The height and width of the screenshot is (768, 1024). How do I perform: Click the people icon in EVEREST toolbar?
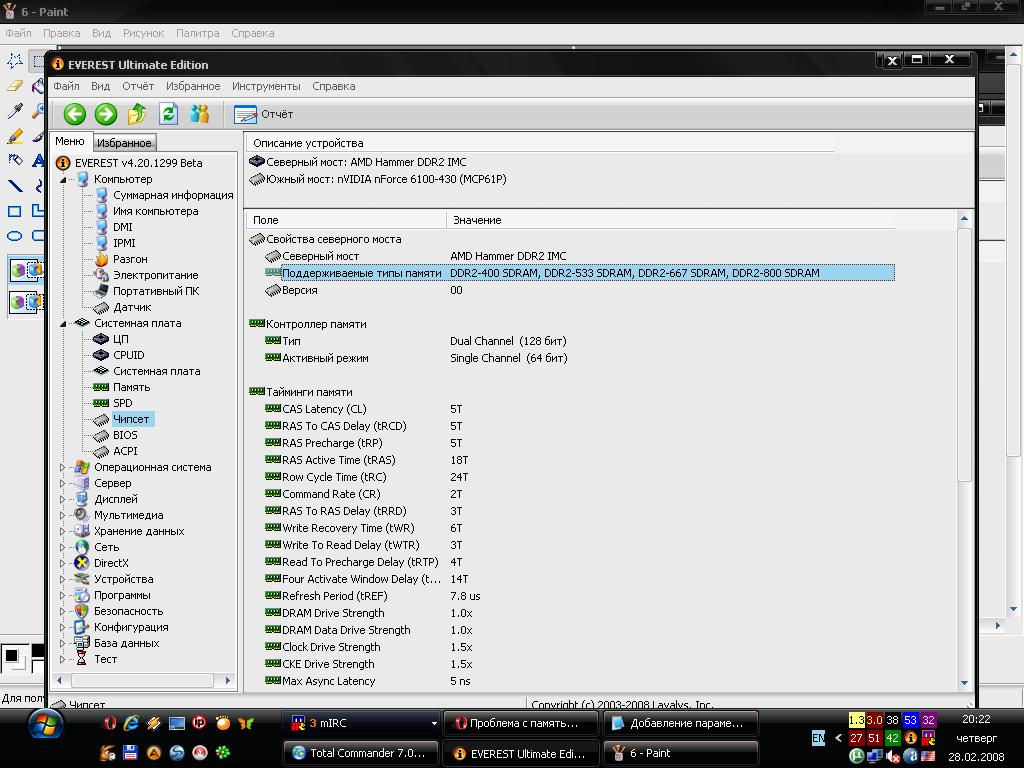[x=200, y=114]
